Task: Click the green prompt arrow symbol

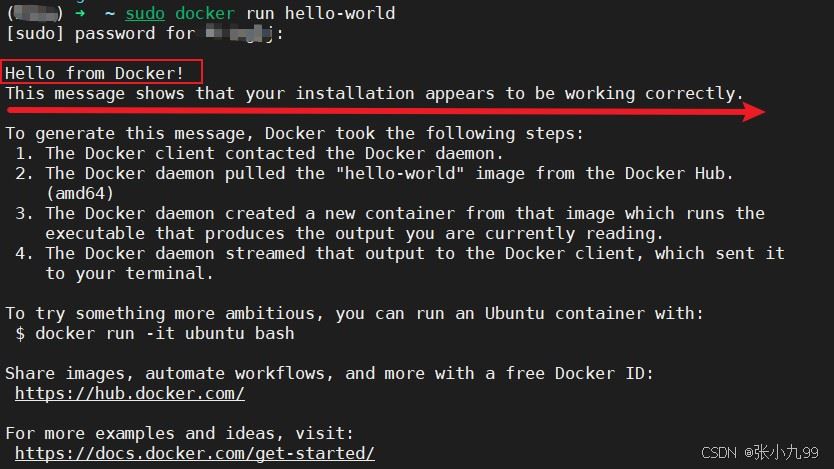Action: click(80, 13)
